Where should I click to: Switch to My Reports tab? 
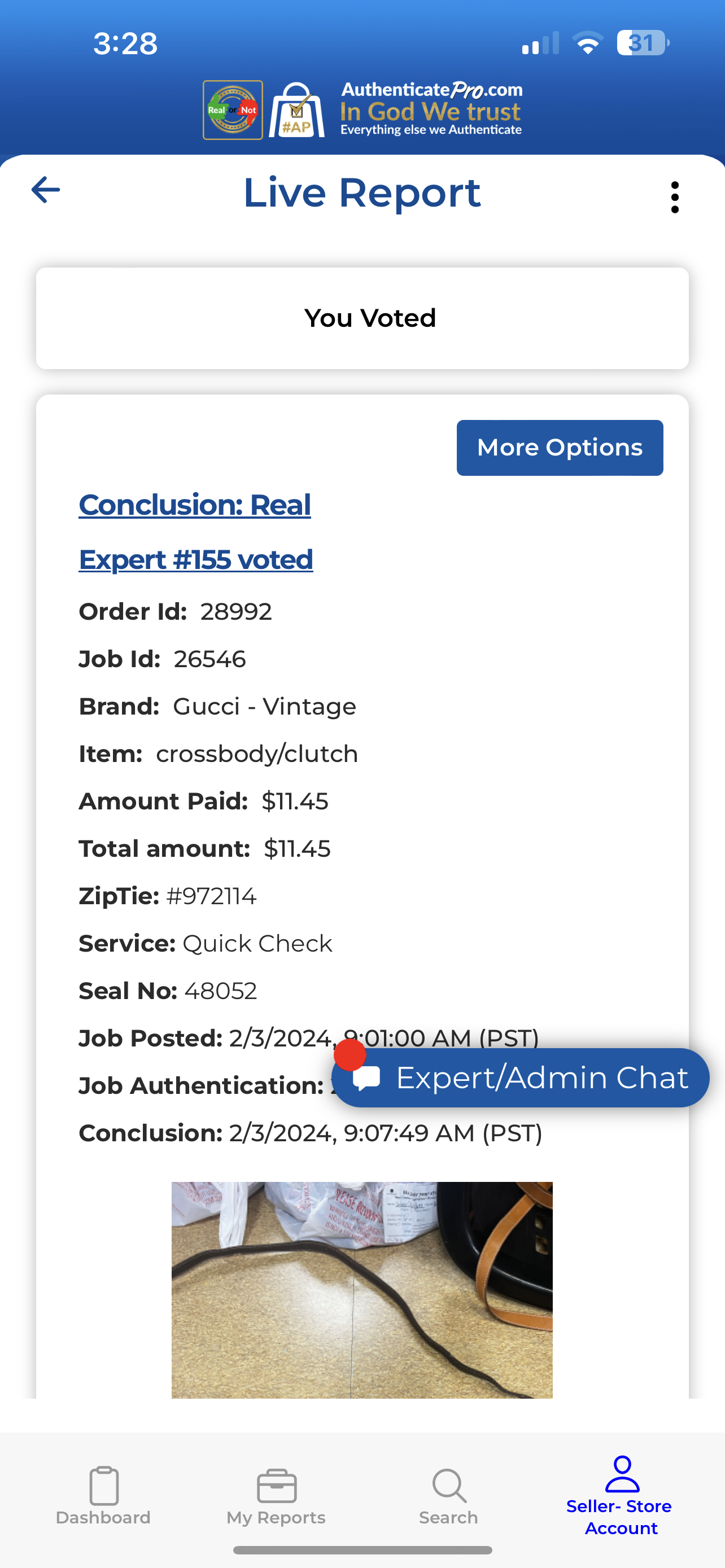[276, 1495]
